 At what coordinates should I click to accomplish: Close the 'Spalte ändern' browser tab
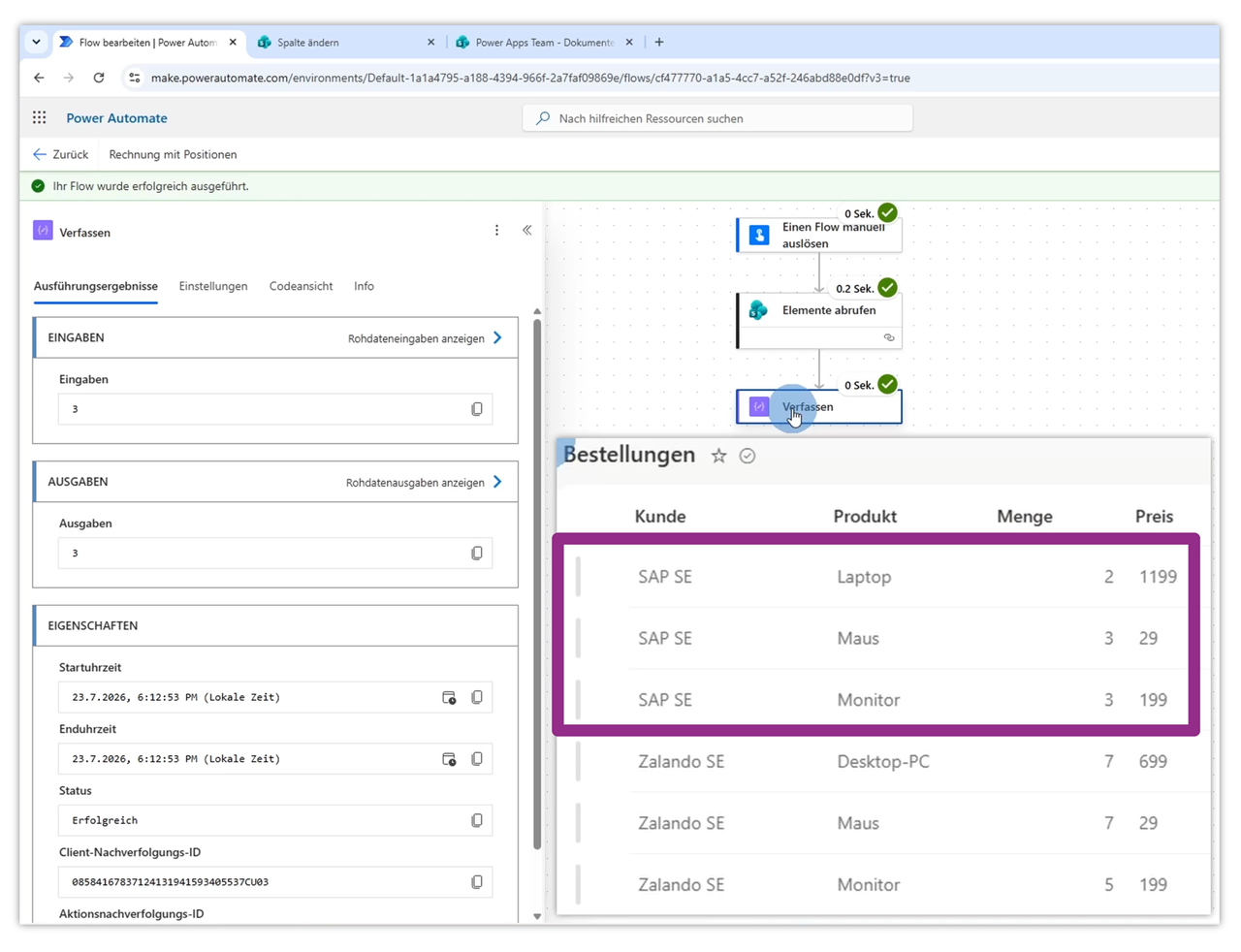pos(431,42)
